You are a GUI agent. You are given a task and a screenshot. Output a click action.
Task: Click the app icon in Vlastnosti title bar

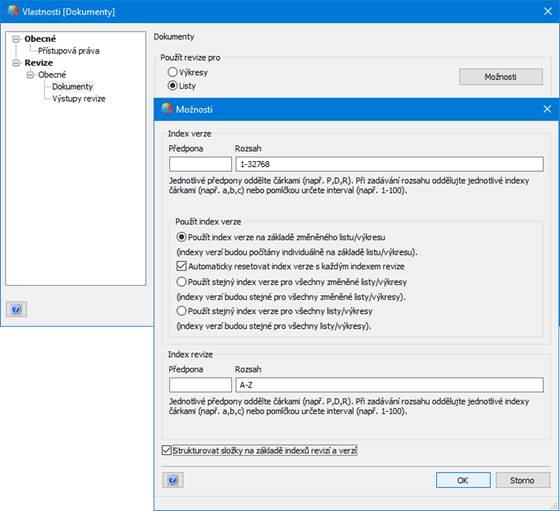point(12,11)
